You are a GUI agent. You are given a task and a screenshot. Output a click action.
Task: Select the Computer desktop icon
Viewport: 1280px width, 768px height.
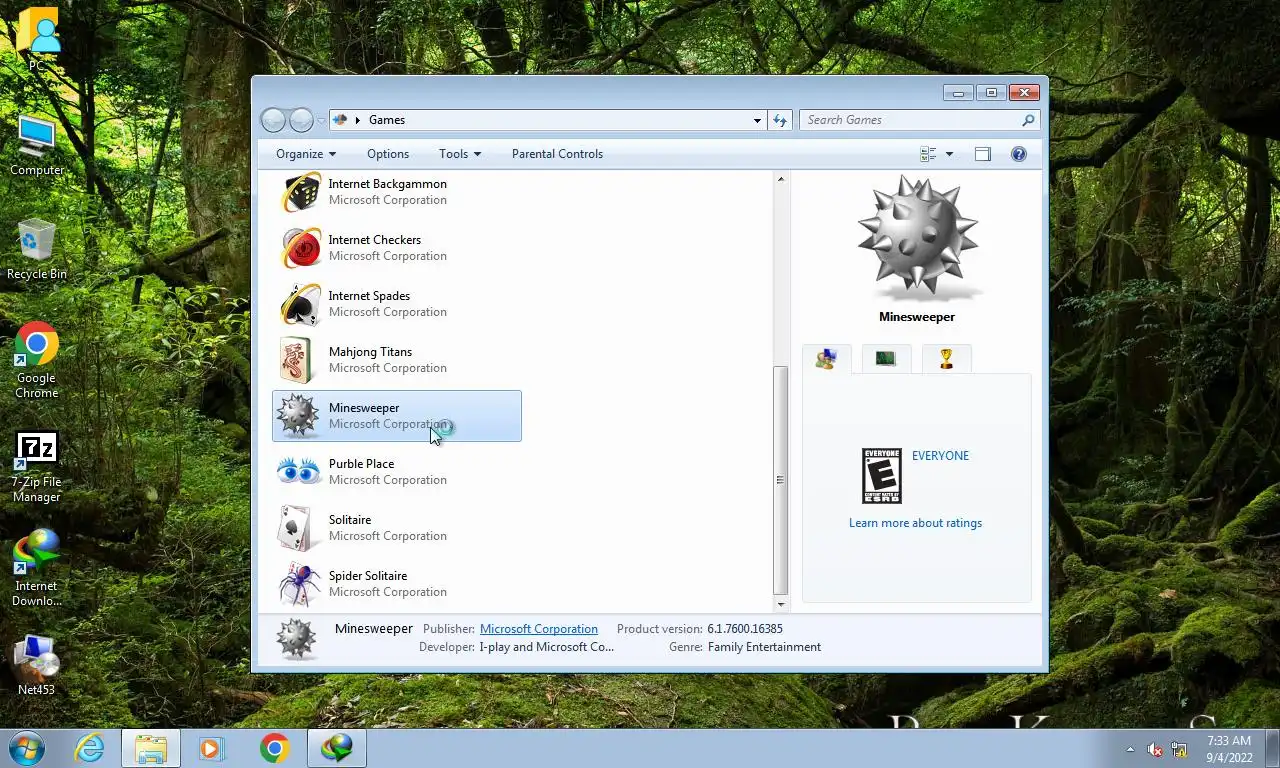point(37,146)
